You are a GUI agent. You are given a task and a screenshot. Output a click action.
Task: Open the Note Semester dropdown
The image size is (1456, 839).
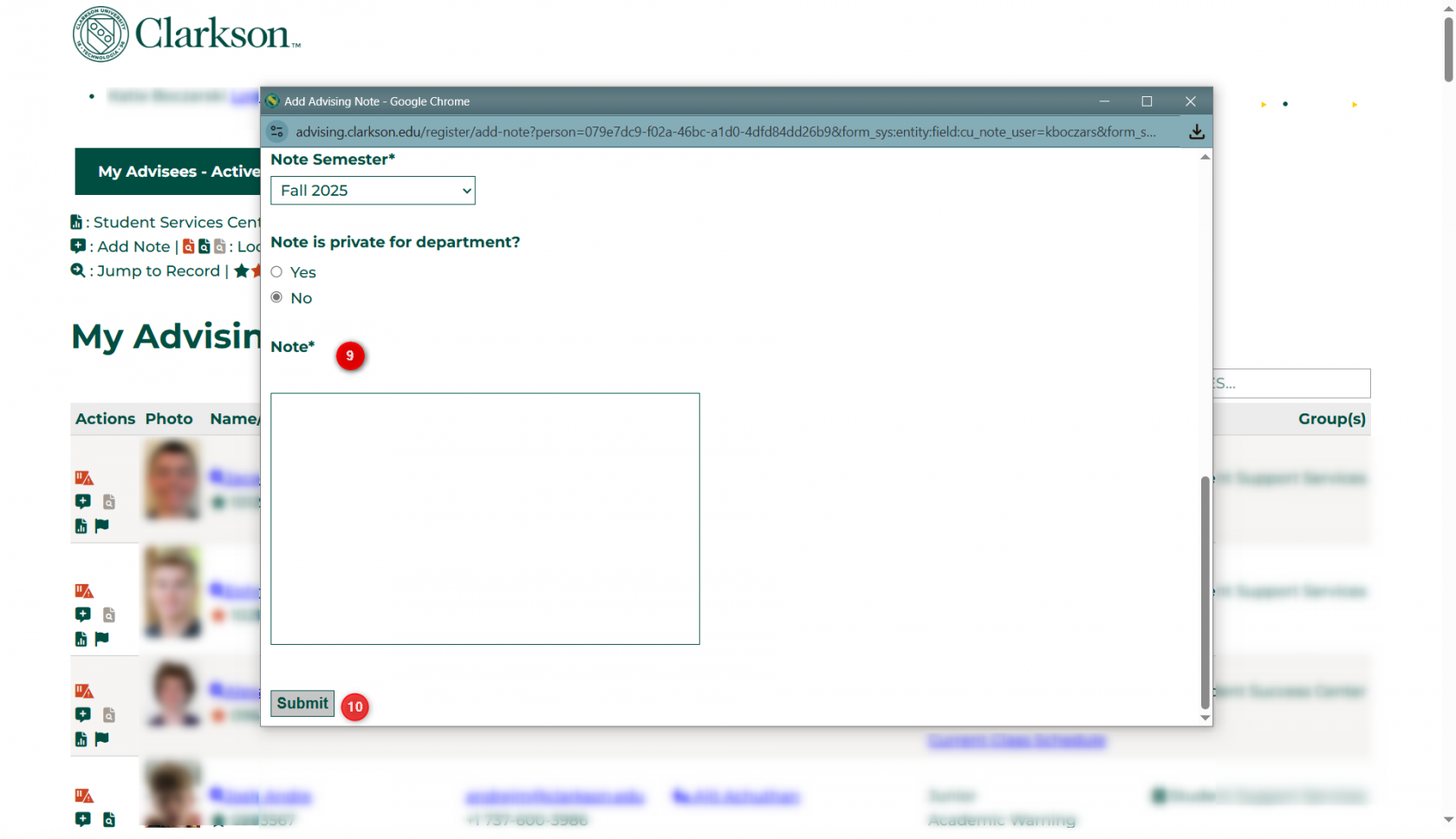pos(373,191)
